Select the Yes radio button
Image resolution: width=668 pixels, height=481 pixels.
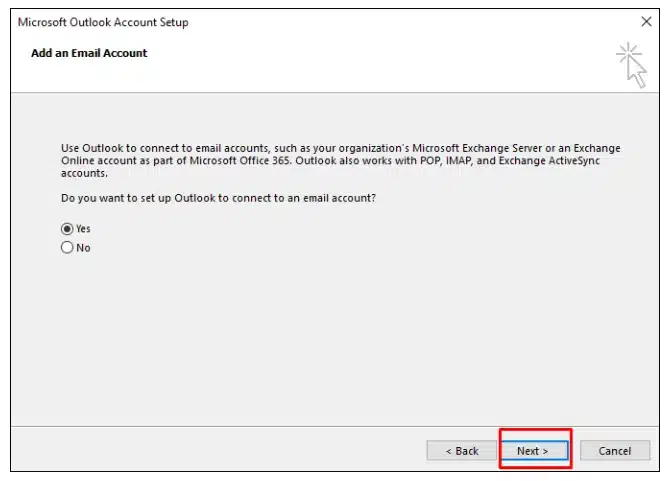click(67, 229)
